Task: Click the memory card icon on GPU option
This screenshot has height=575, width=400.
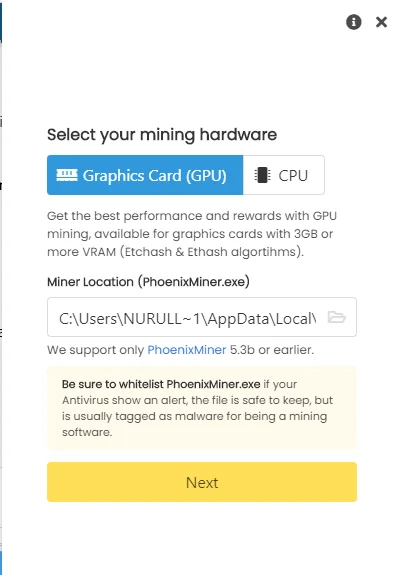Action: (x=67, y=175)
